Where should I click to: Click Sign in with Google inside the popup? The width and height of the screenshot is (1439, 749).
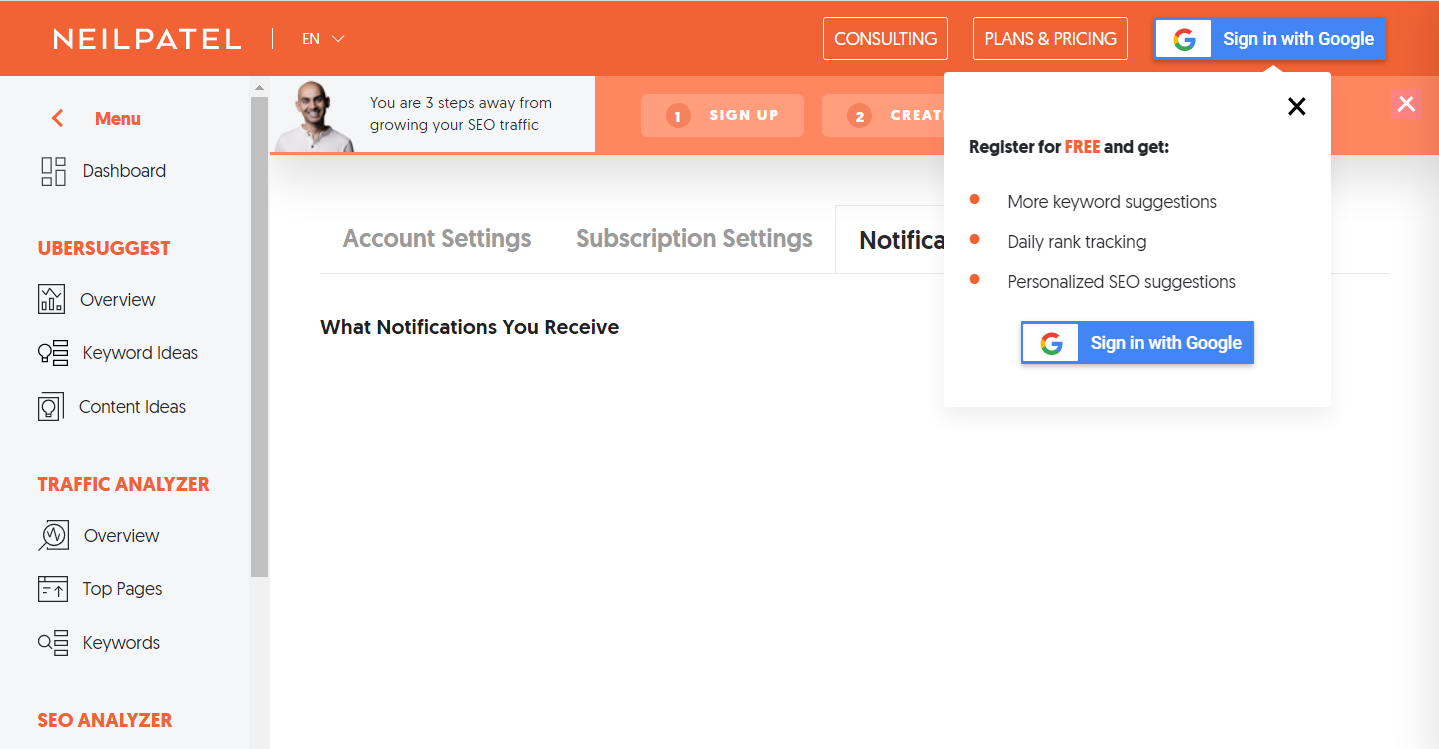1137,343
